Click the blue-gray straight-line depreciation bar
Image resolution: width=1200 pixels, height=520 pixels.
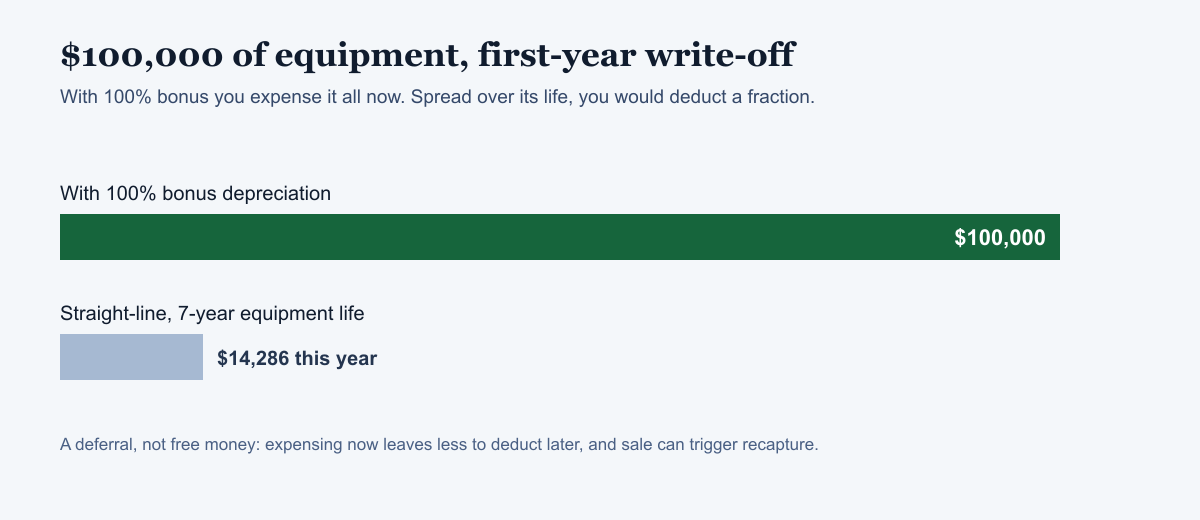click(131, 357)
